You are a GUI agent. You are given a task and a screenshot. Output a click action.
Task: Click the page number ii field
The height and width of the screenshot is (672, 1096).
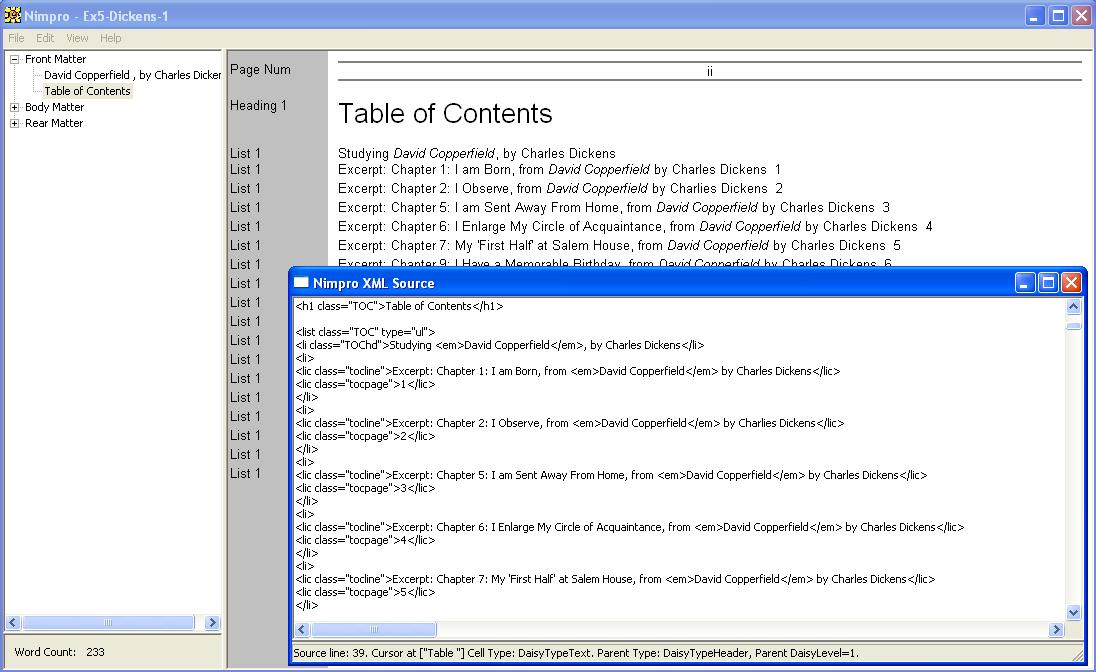click(x=709, y=71)
